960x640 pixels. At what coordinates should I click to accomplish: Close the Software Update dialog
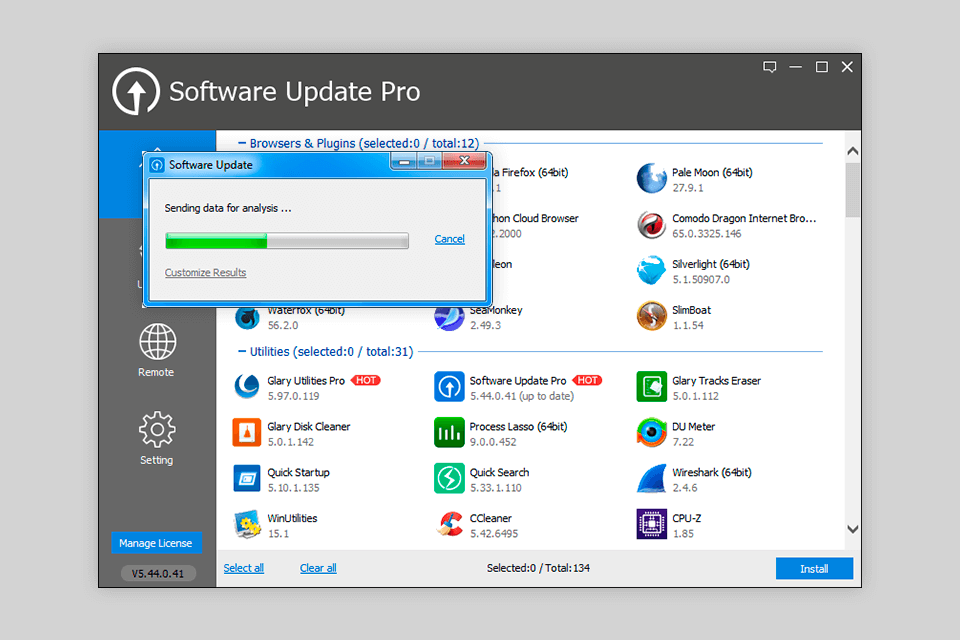(465, 161)
